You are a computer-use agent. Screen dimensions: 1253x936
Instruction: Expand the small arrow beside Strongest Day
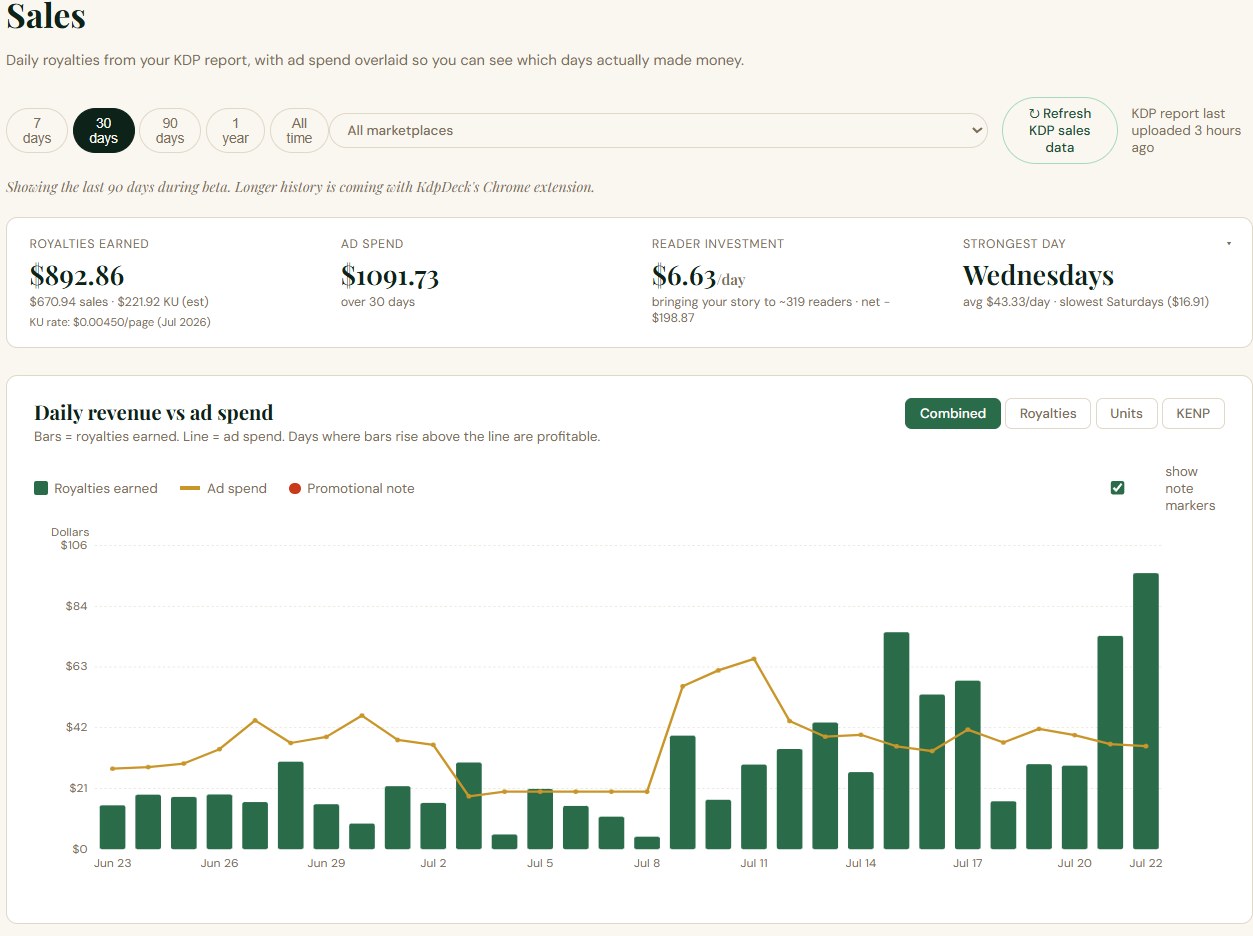[1229, 244]
